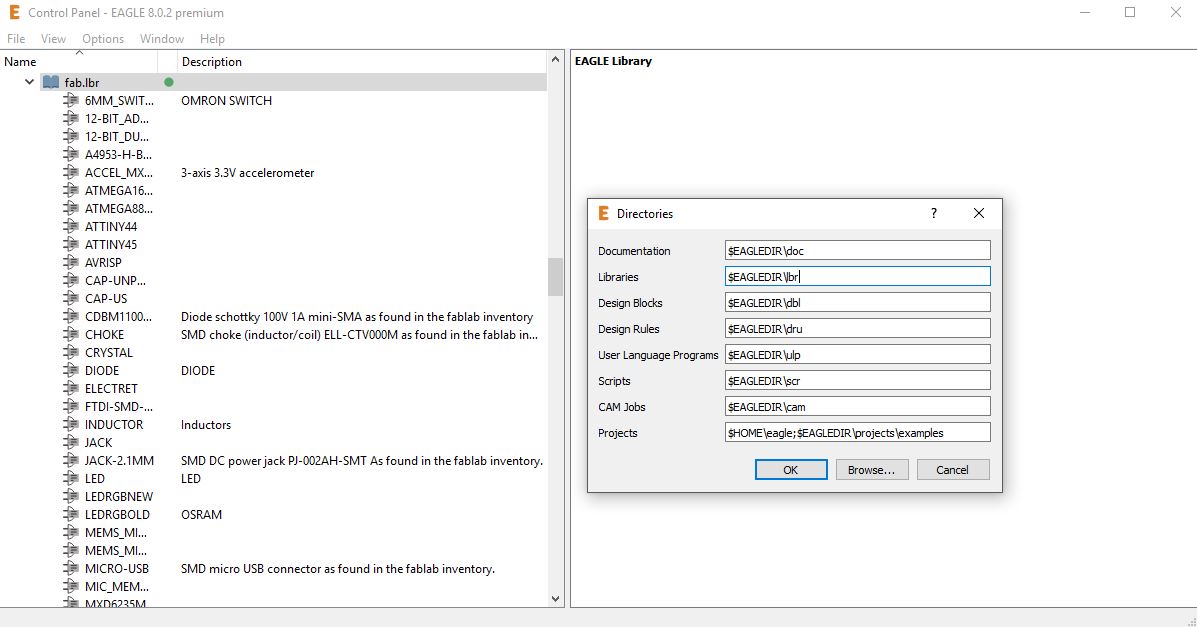This screenshot has width=1197, height=627.
Task: Click the ? help button in the Directories dialog
Action: tap(934, 213)
